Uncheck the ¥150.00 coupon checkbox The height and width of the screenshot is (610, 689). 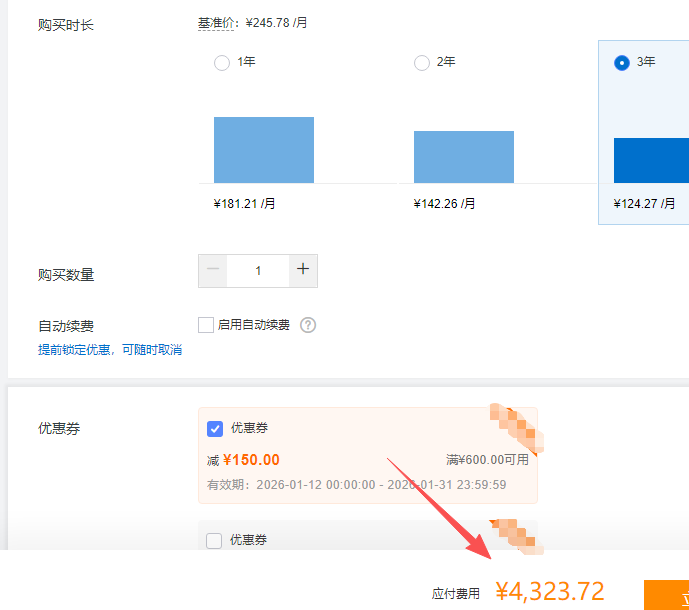[x=214, y=429]
